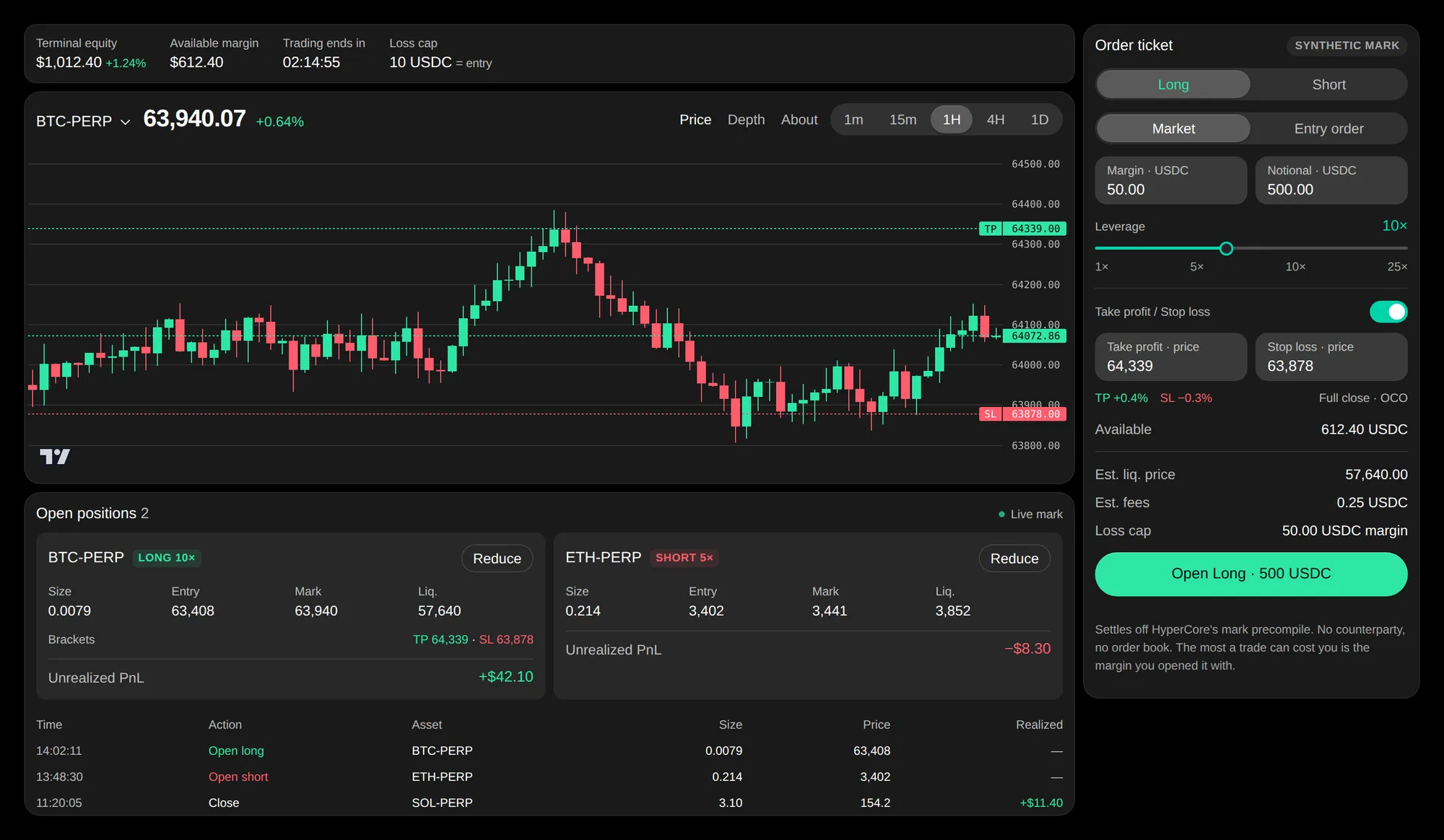Click the Margin USDC input field
This screenshot has width=1444, height=840.
click(x=1170, y=180)
